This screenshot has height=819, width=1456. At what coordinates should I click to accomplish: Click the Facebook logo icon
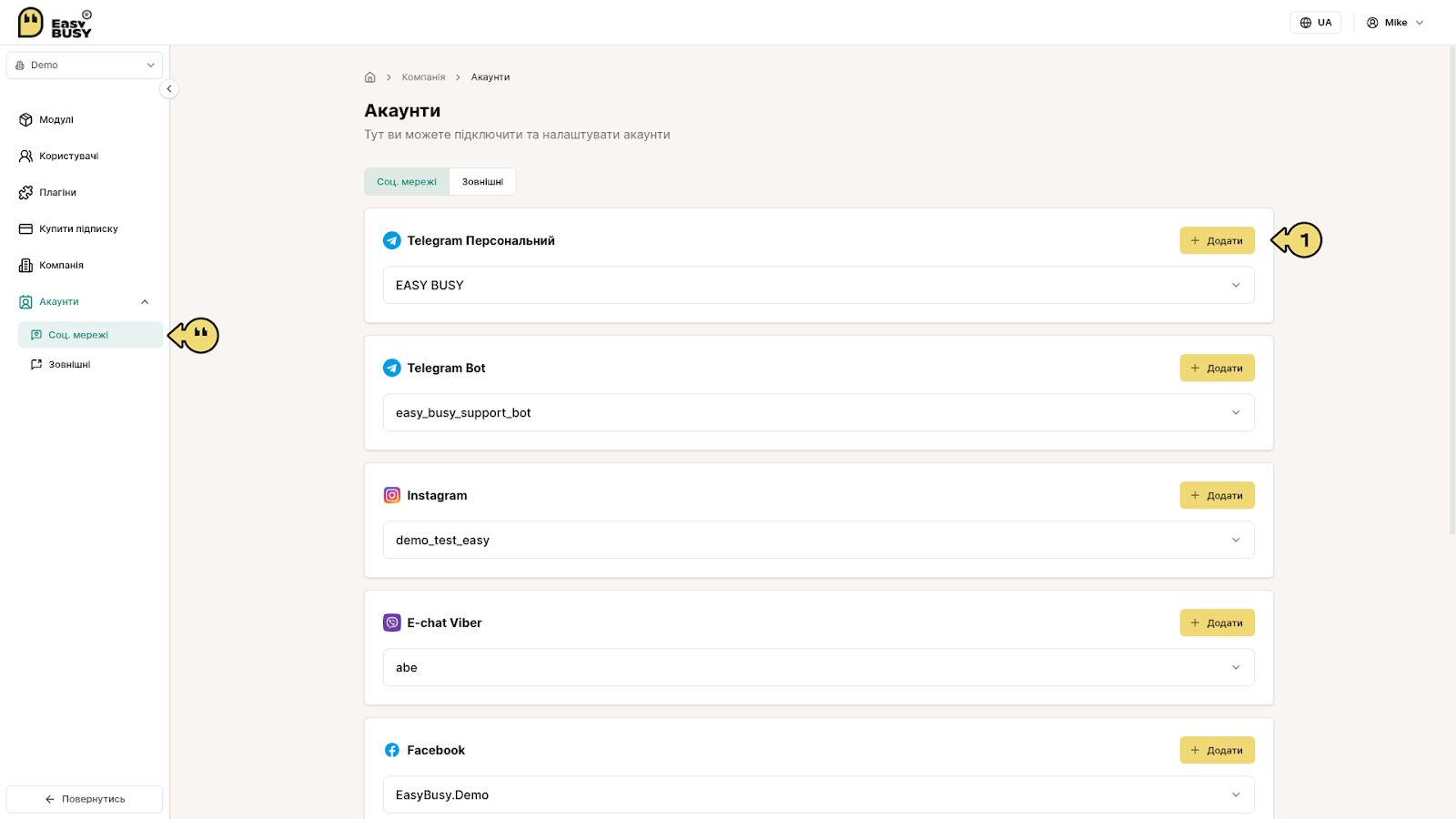(x=392, y=750)
